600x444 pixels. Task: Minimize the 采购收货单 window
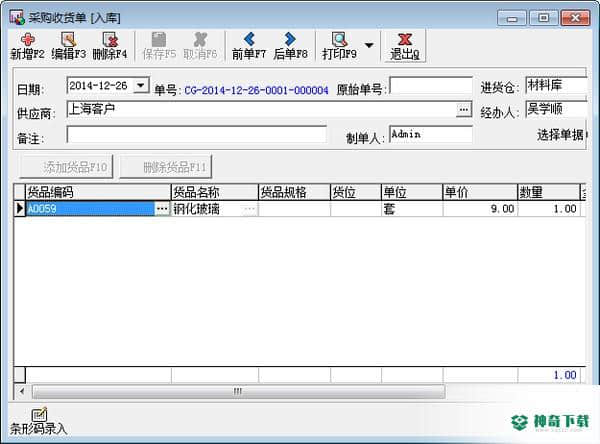tap(512, 18)
